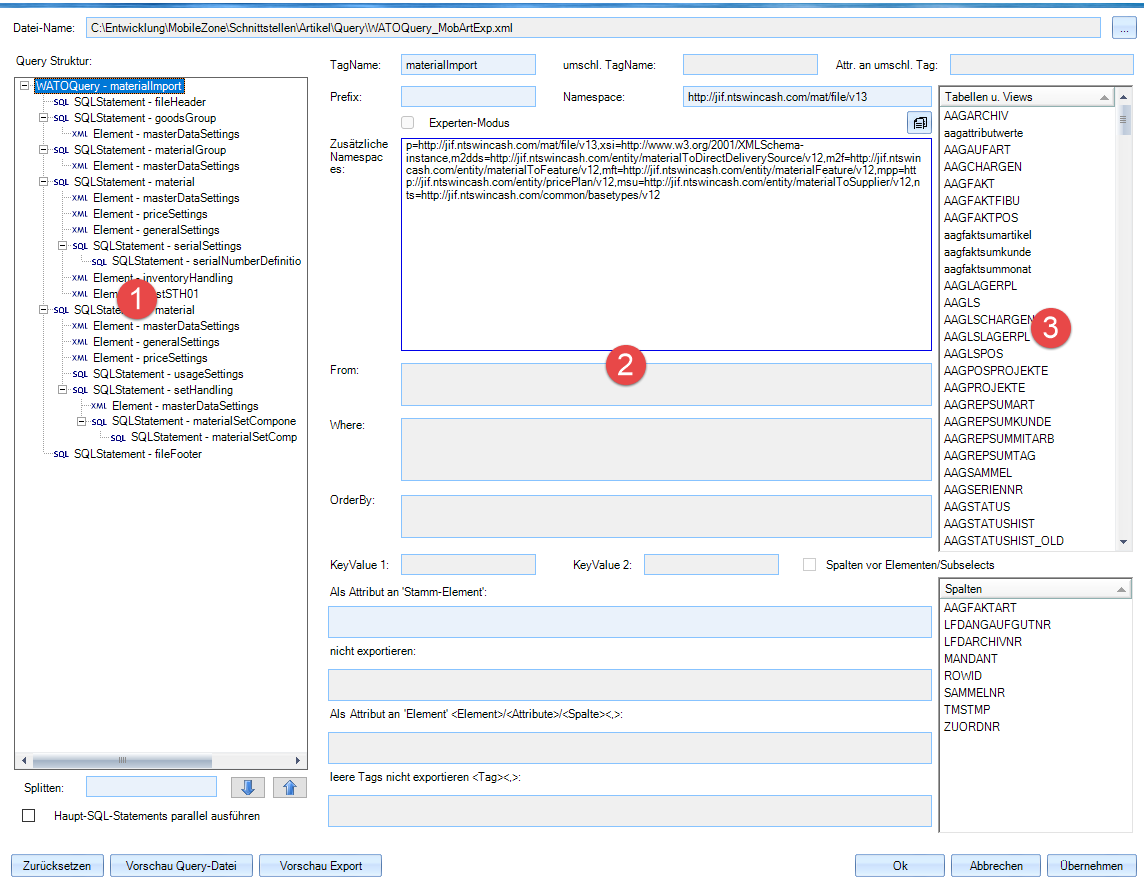Select AAGPROJEKTE in the tables list
Image resolution: width=1144 pixels, height=884 pixels.
tap(984, 388)
